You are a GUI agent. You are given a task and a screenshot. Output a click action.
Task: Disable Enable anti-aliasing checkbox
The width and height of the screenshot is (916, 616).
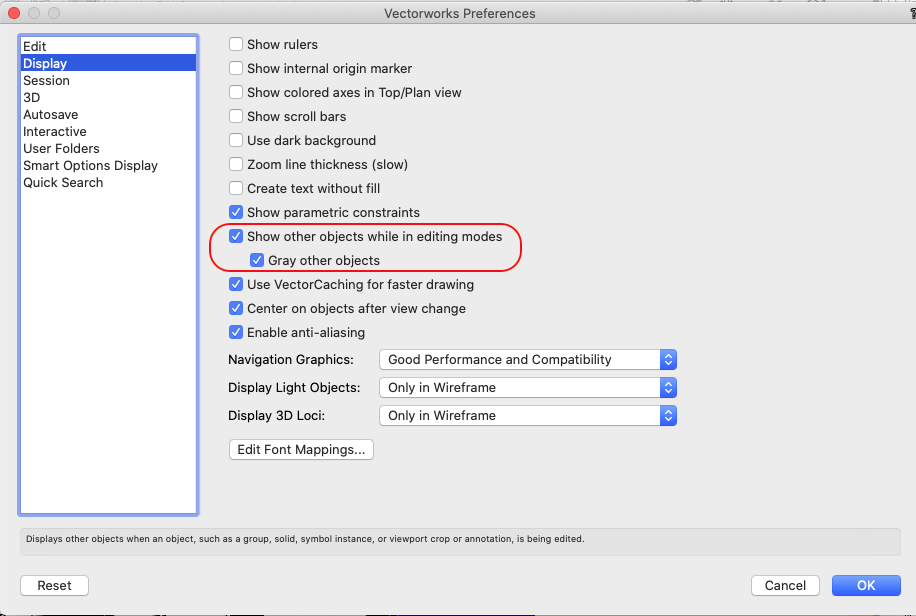(x=237, y=332)
